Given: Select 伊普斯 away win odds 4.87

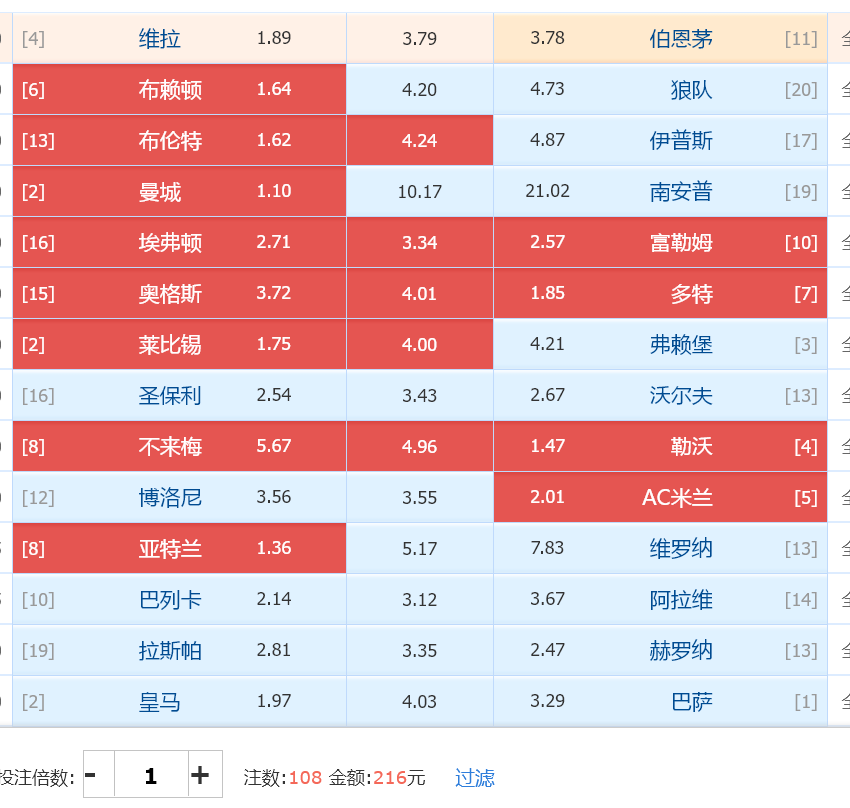Looking at the screenshot, I should tap(660, 140).
